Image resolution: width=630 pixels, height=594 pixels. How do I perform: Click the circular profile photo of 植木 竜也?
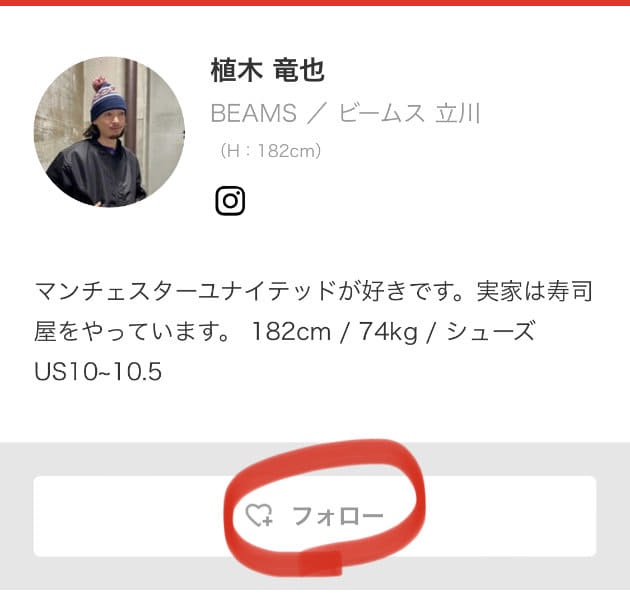click(x=109, y=132)
